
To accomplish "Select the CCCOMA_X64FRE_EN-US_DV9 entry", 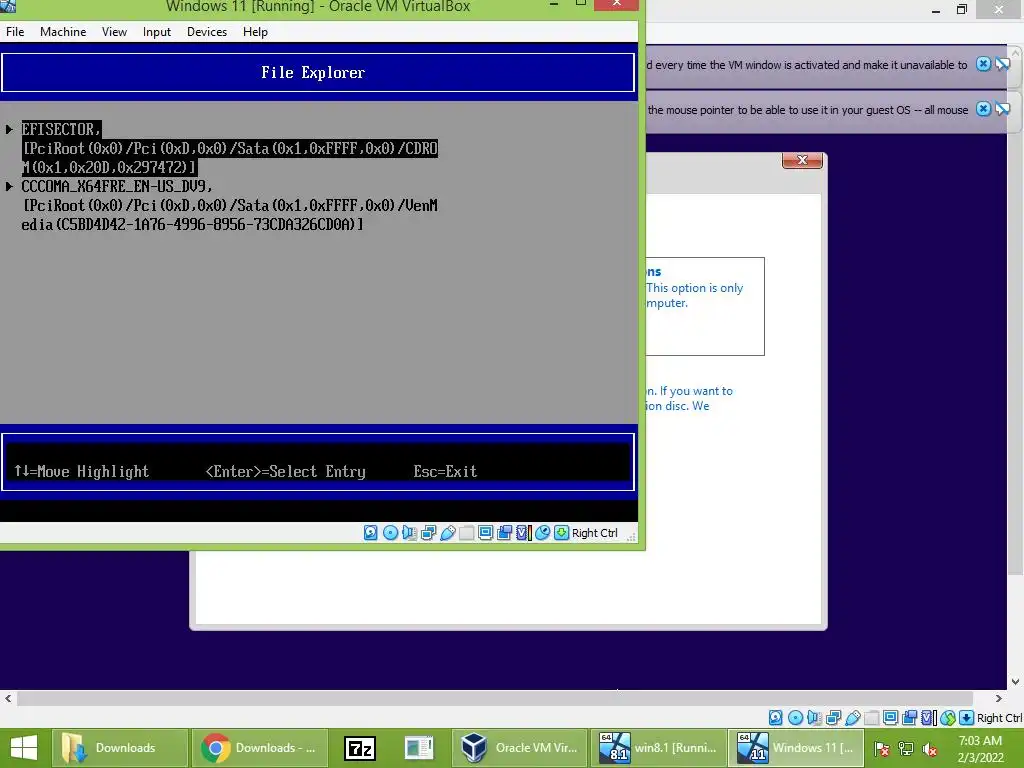I will (229, 205).
